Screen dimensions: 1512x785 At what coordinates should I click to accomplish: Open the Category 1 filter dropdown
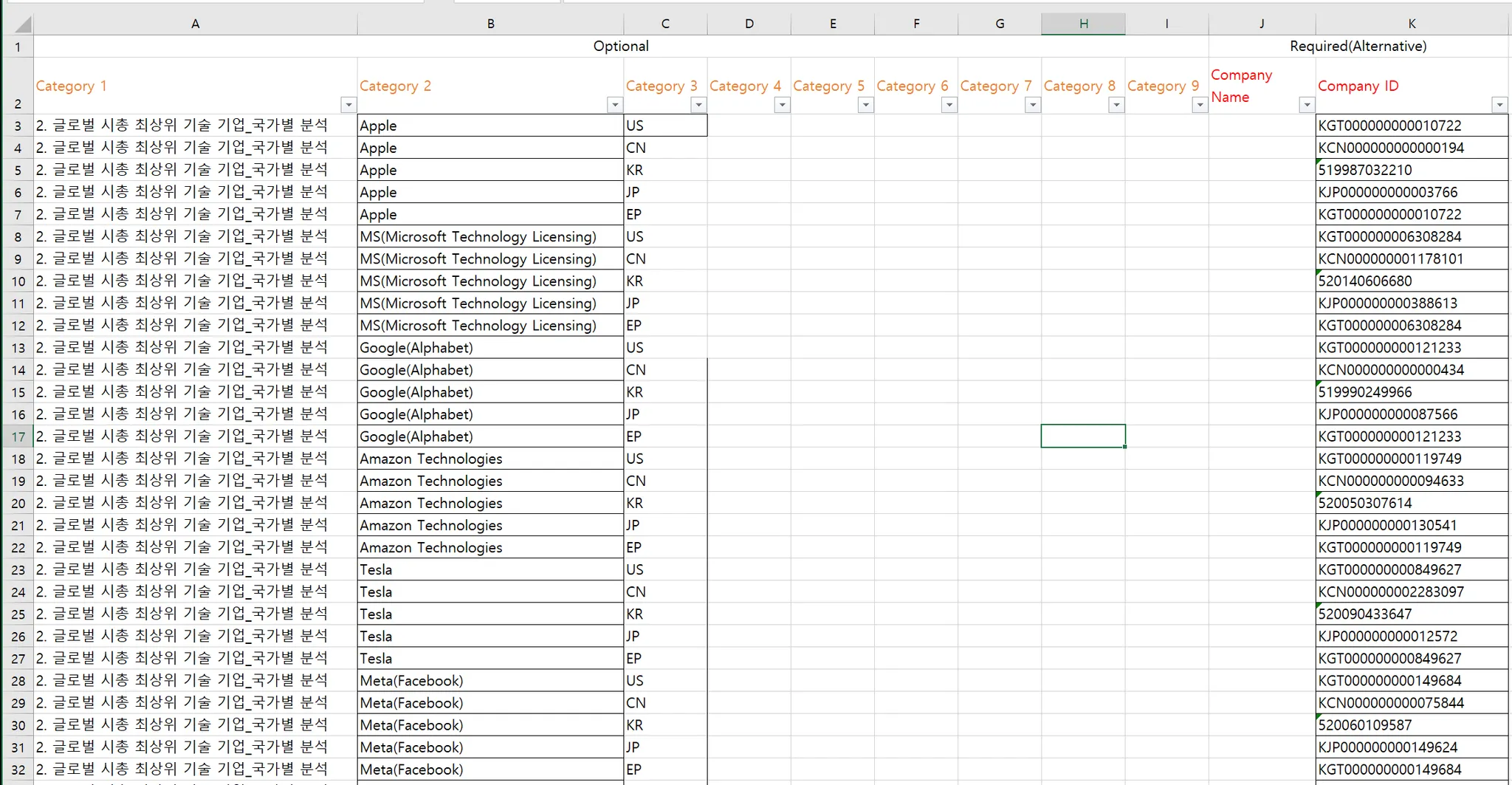(x=348, y=105)
